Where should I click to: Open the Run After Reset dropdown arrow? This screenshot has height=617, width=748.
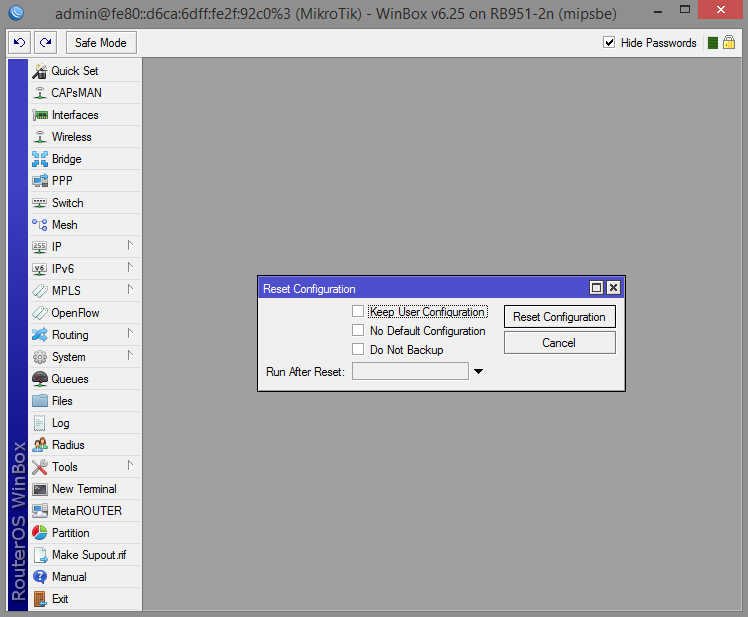point(478,371)
